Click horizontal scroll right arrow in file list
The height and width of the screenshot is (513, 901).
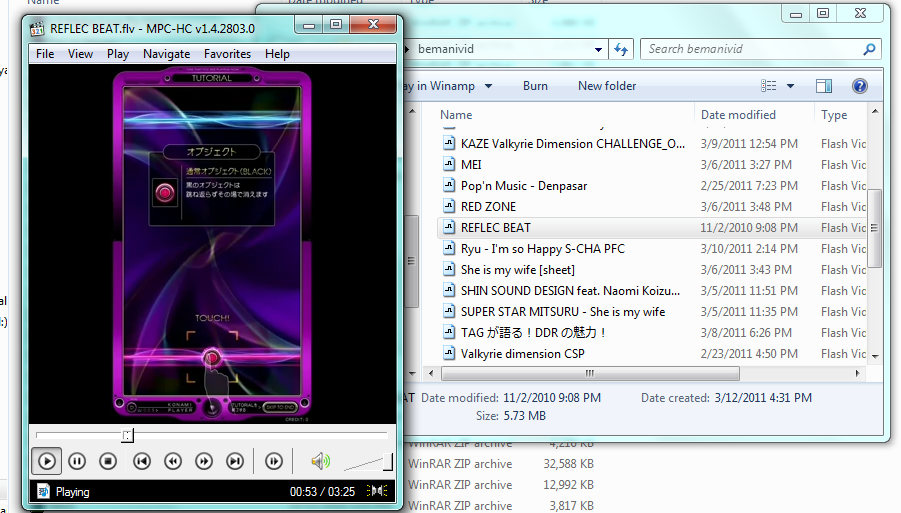(x=857, y=373)
